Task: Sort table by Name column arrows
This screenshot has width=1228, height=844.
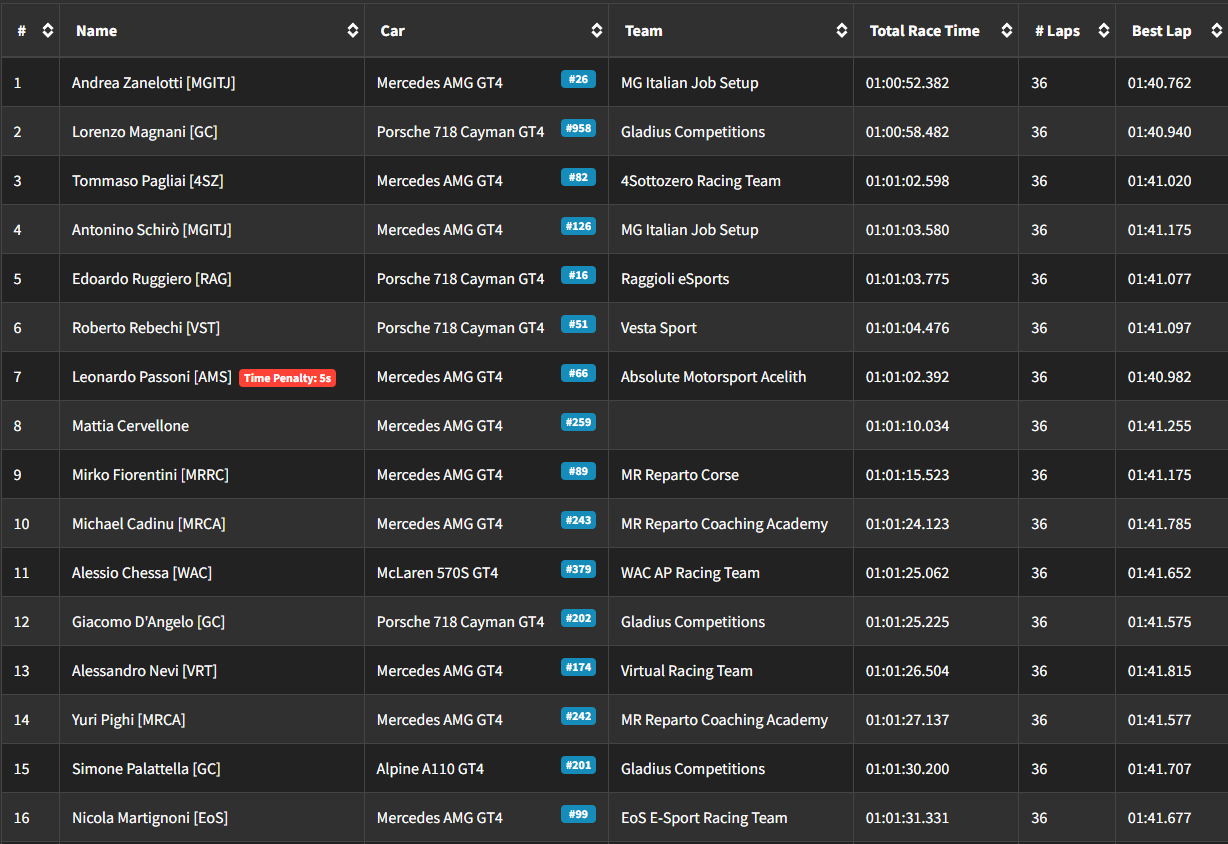Action: 352,31
